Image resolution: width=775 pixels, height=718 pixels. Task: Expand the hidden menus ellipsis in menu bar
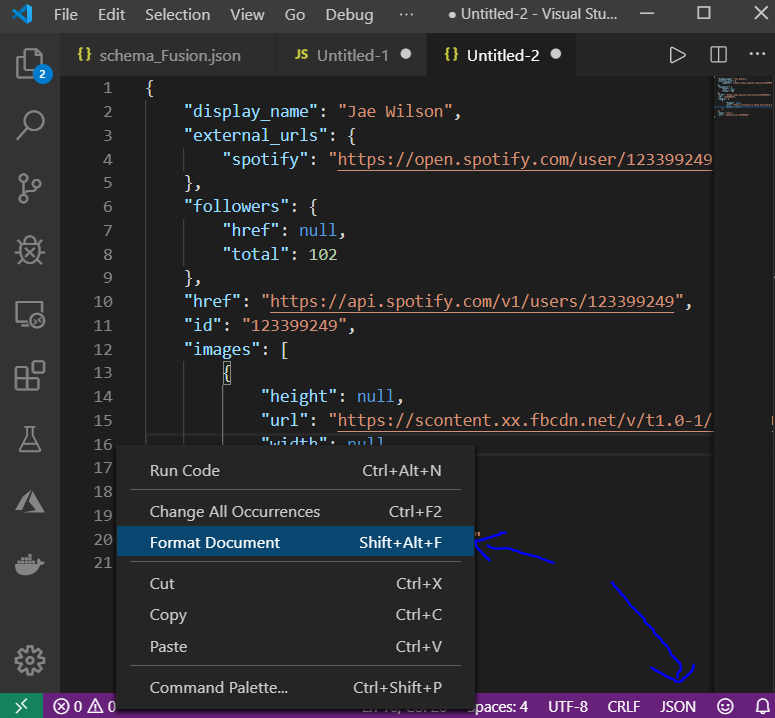pyautogui.click(x=406, y=15)
